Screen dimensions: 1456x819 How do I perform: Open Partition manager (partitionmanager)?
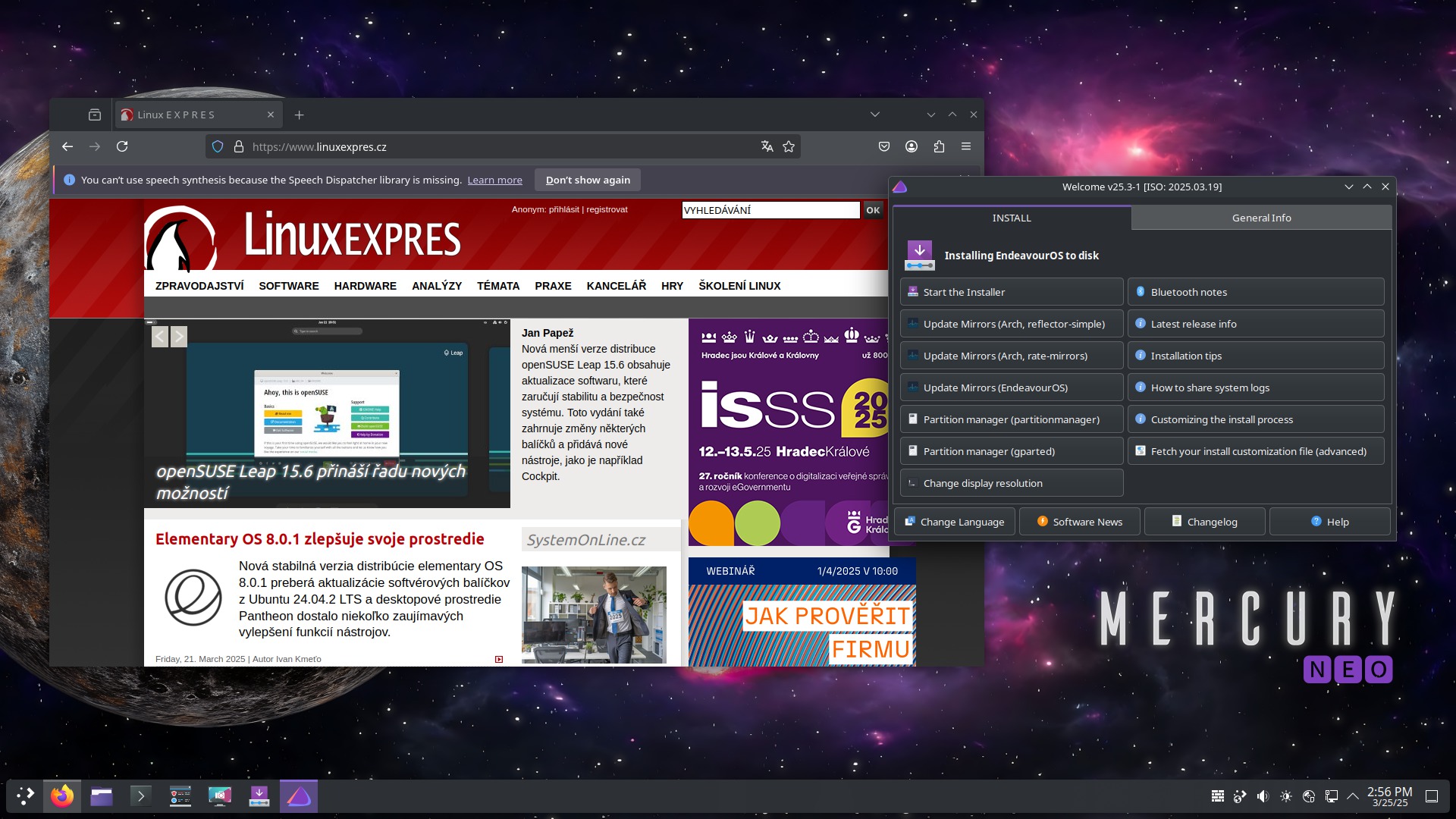1012,419
